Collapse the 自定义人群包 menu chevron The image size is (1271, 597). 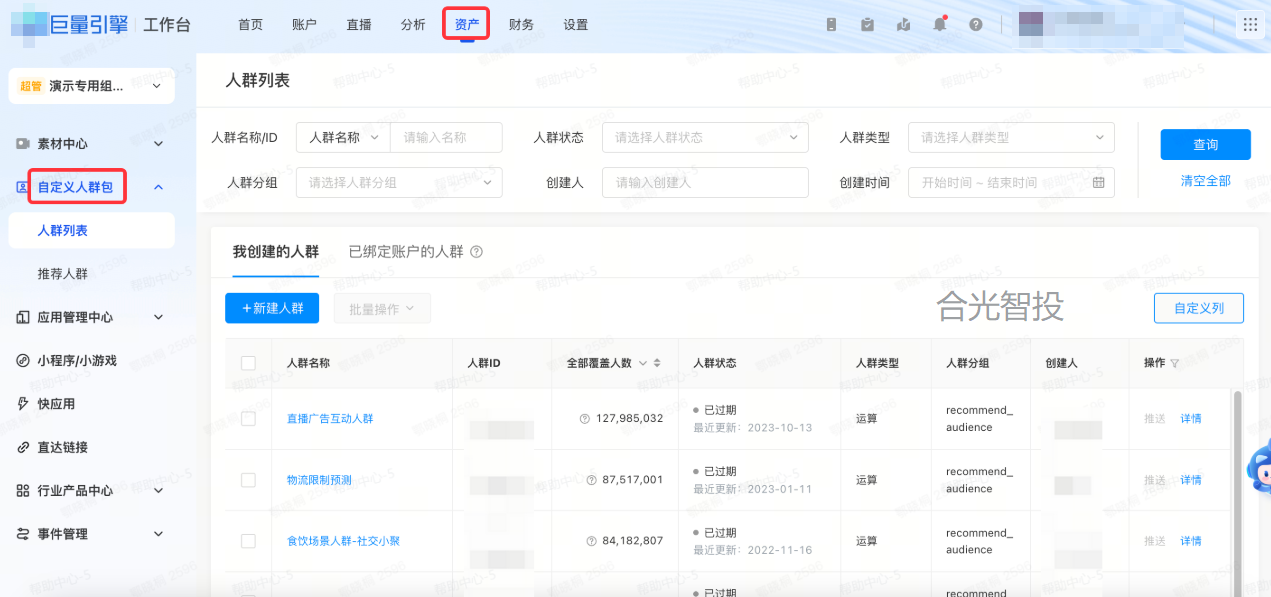(x=158, y=187)
